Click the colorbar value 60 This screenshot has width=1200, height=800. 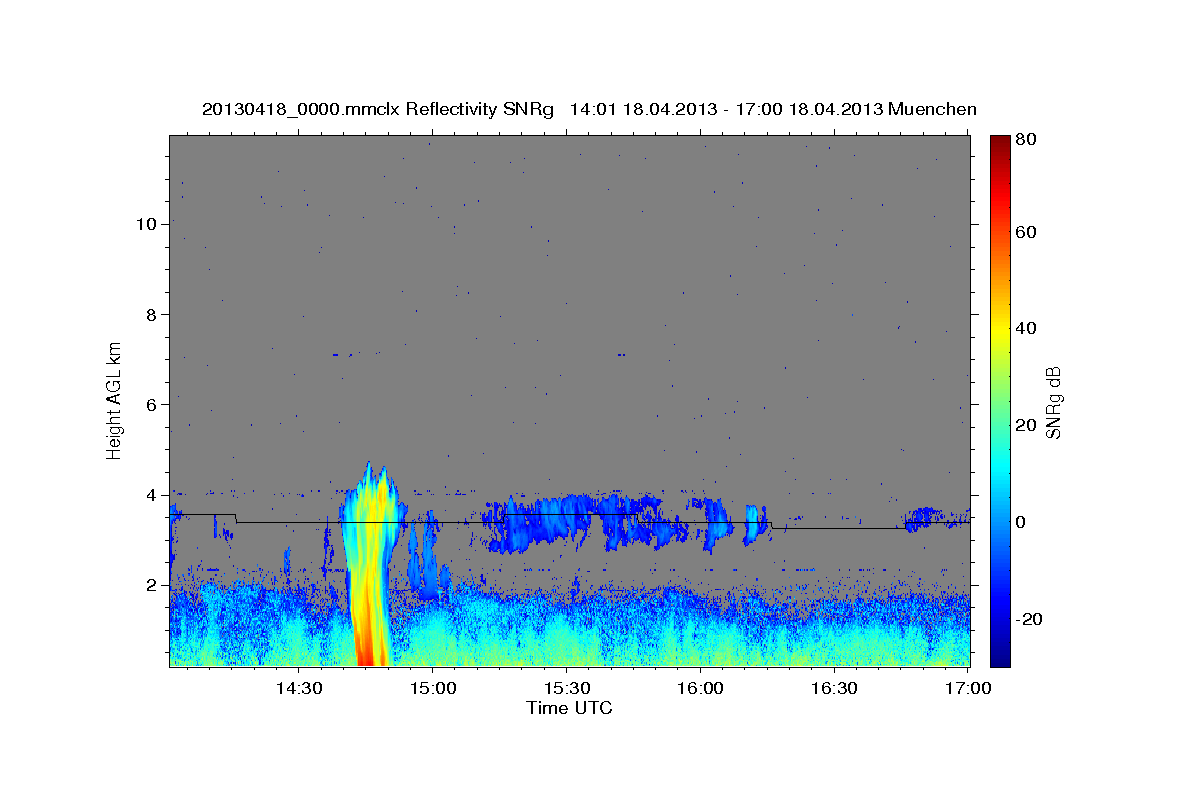pyautogui.click(x=1026, y=232)
